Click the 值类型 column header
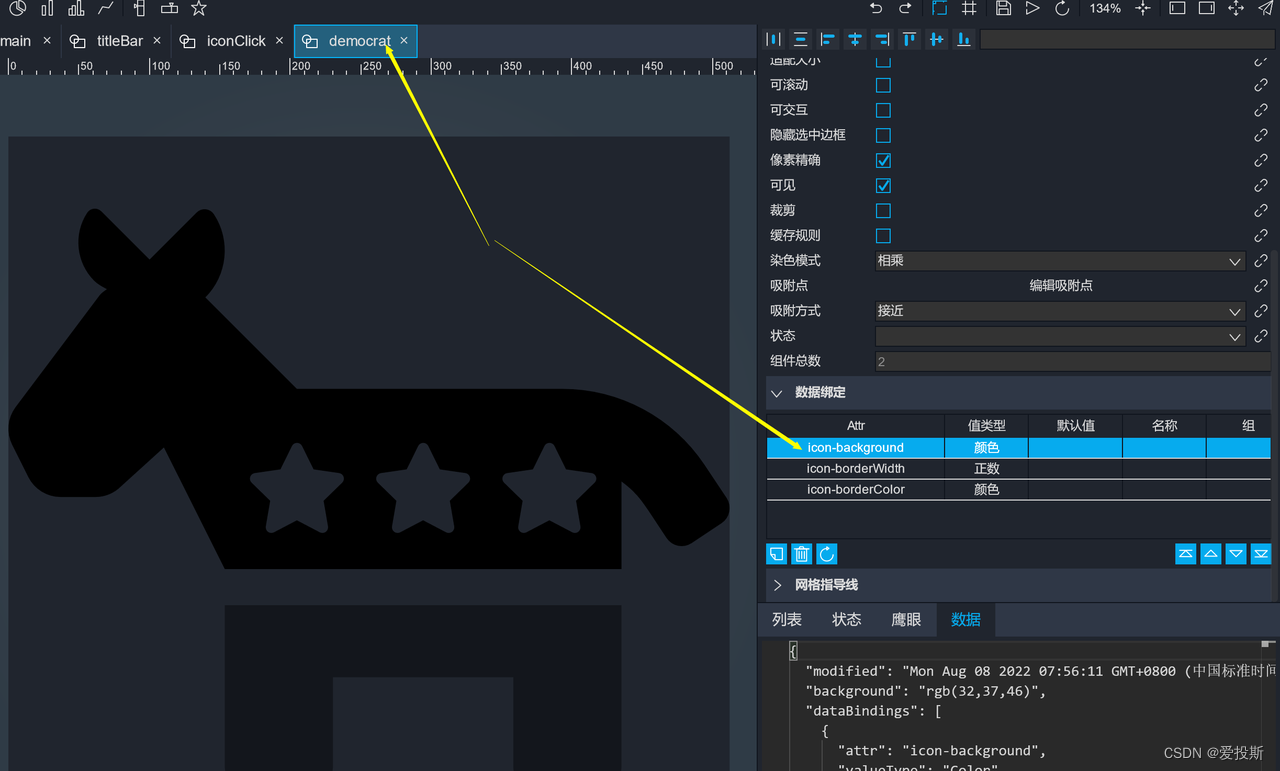 [x=986, y=426]
